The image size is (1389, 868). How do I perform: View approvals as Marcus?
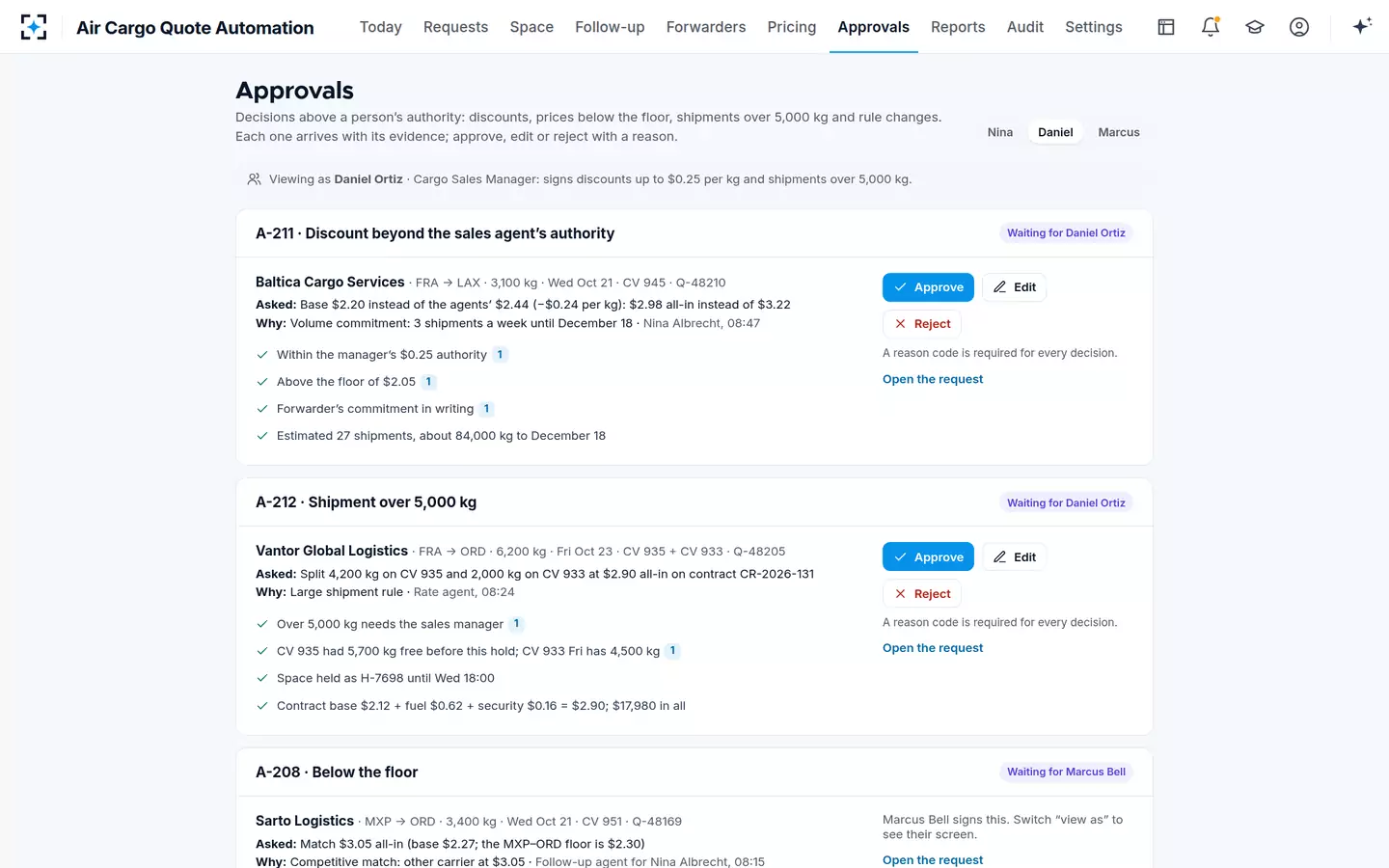pyautogui.click(x=1119, y=132)
